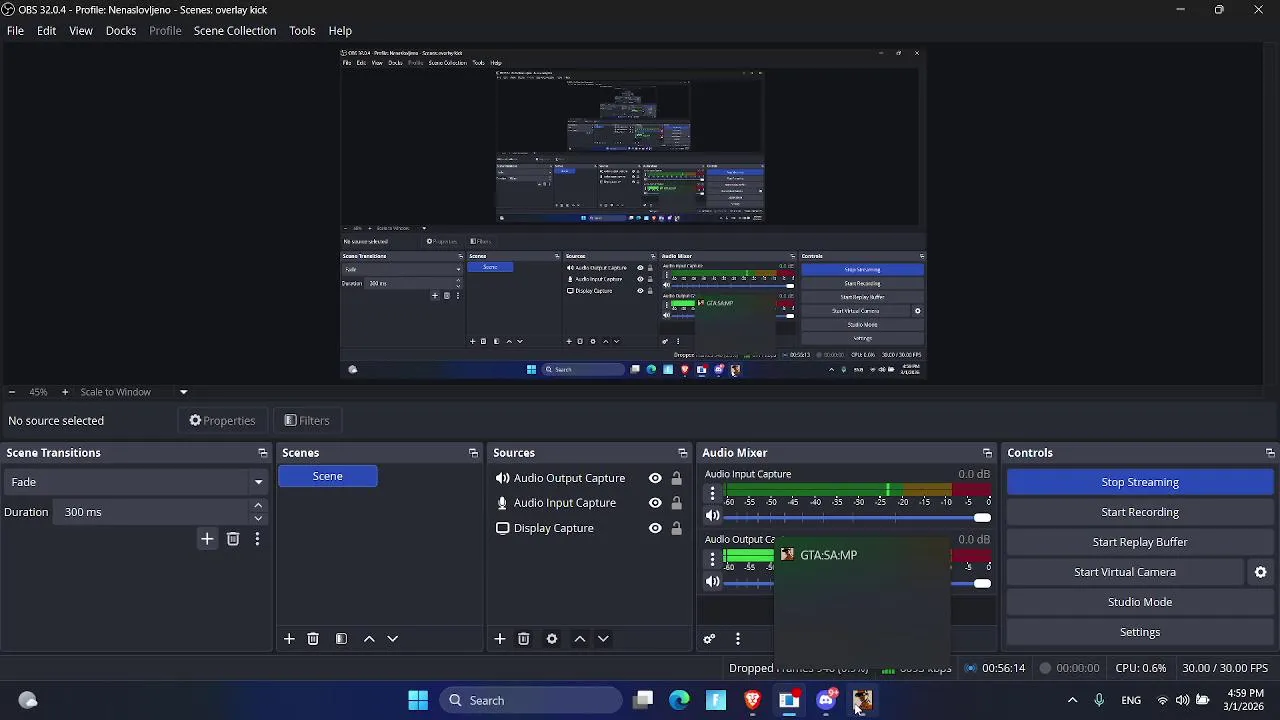Undock the Scene Transitions panel
Image resolution: width=1280 pixels, height=720 pixels.
(262, 453)
